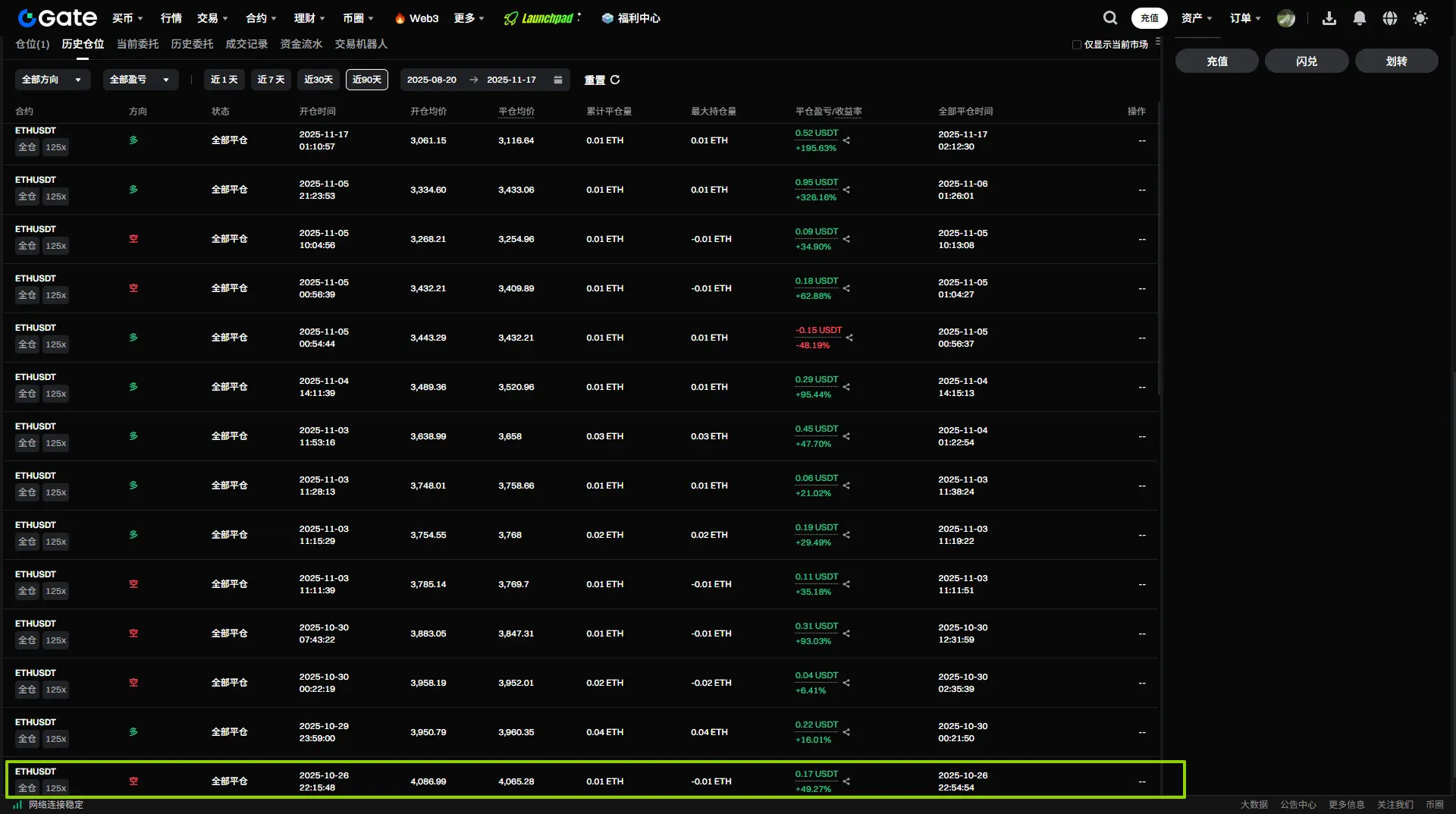Screen dimensions: 1456x814
Task: Open 公告中心 in the footer
Action: (x=1298, y=805)
